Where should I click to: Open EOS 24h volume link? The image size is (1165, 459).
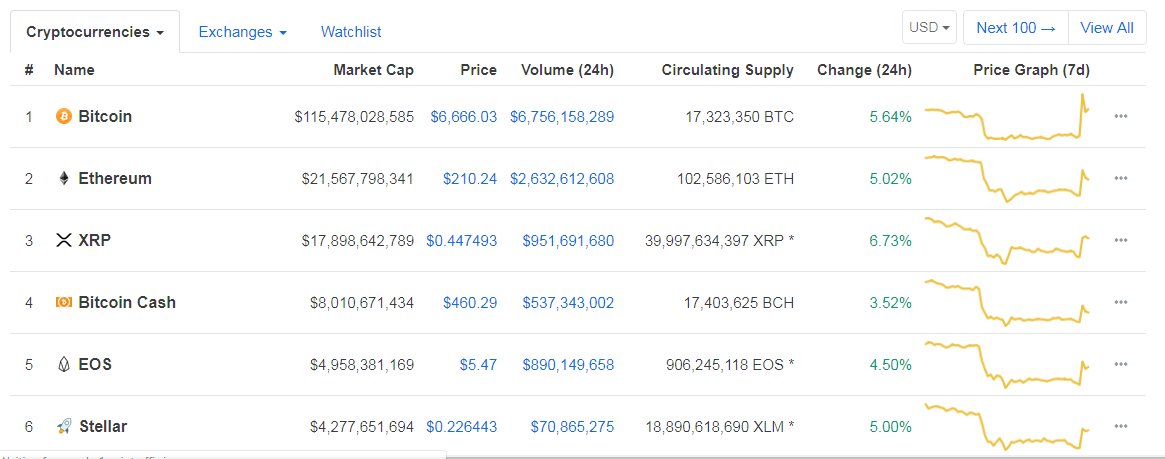click(x=568, y=365)
